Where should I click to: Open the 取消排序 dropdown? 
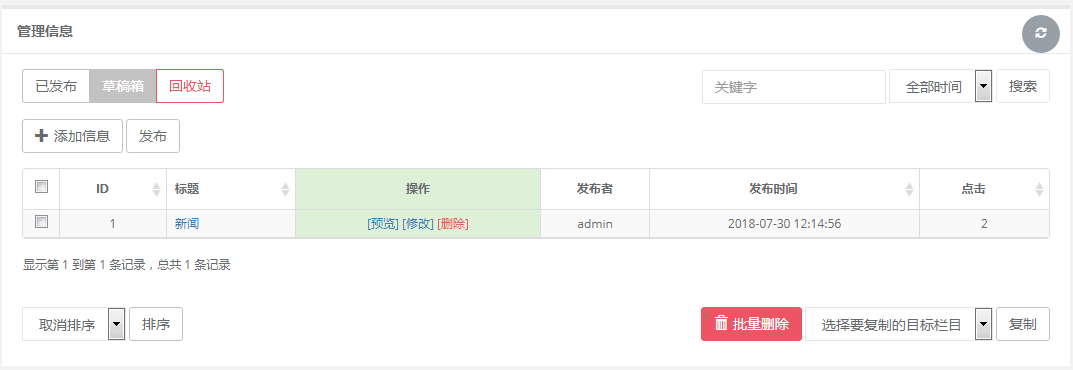pos(74,324)
